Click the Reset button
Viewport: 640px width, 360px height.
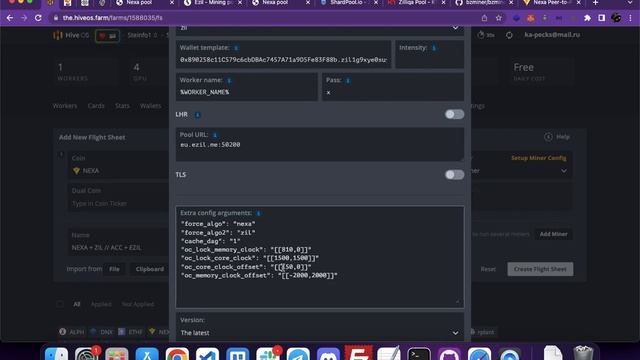pos(488,269)
